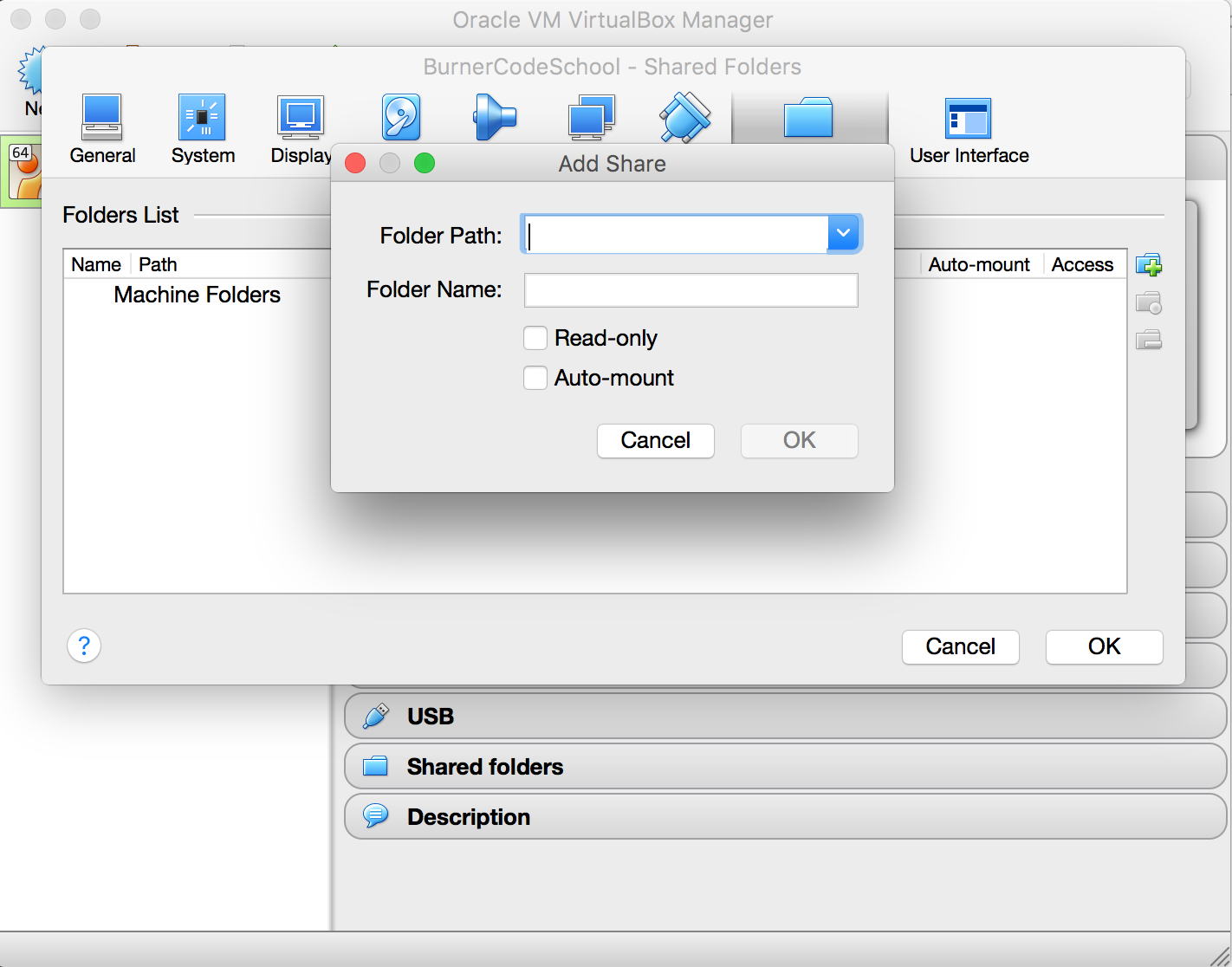Screen dimensions: 1232x967
Task: Select the VM entry with 64 badge
Action: click(22, 172)
